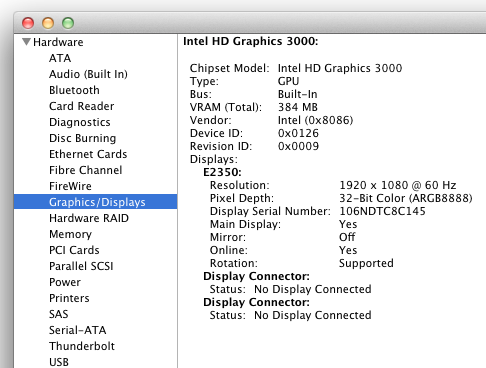The height and width of the screenshot is (368, 486).
Task: Click the second No Display Connected status
Action: (x=313, y=315)
